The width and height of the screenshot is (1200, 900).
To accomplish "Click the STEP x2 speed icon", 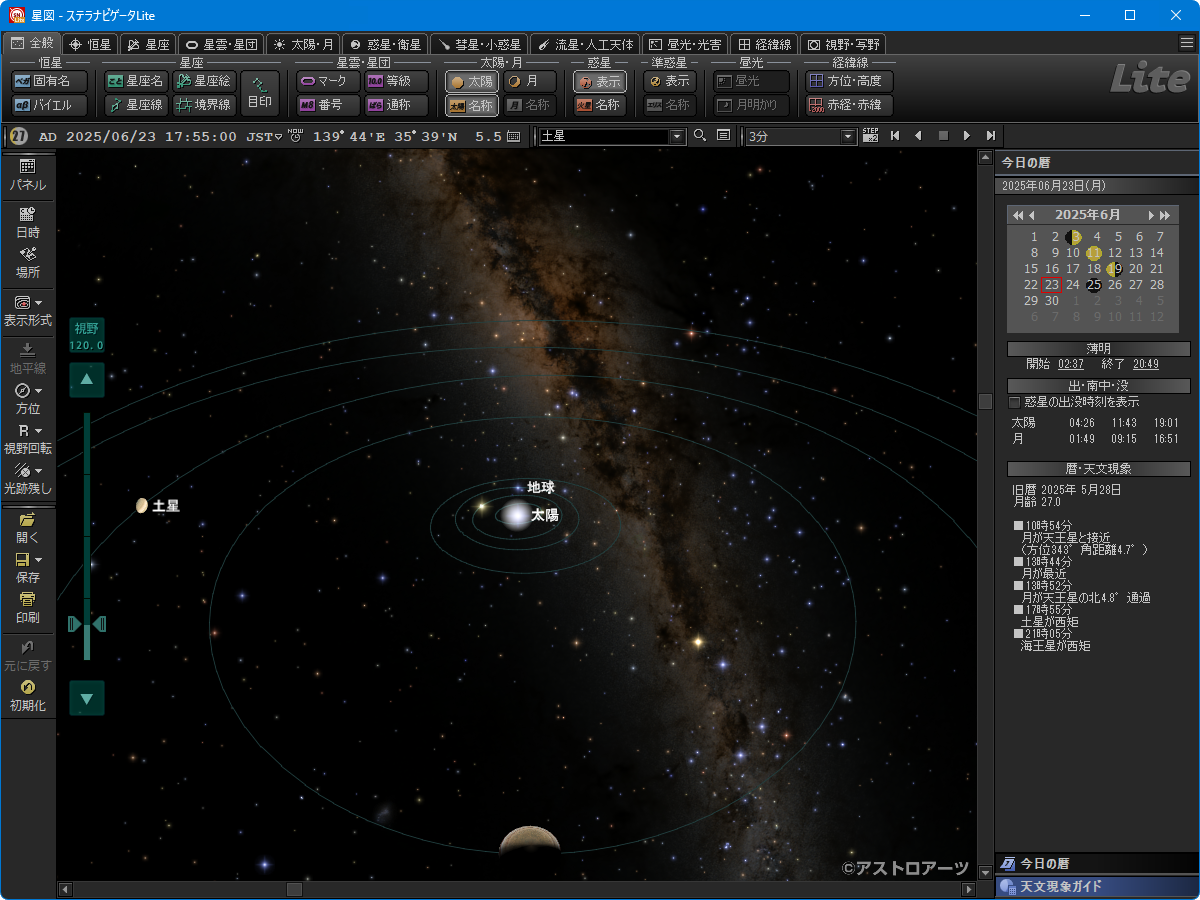I will pyautogui.click(x=870, y=136).
